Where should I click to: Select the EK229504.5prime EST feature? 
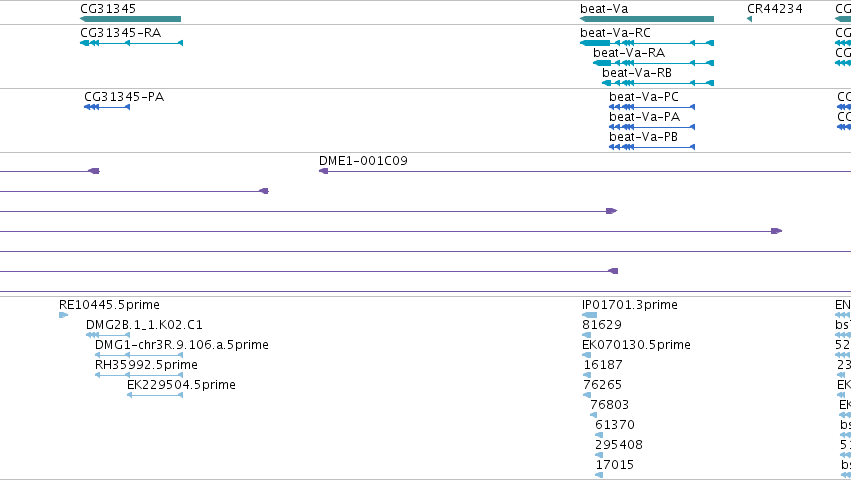(155, 395)
